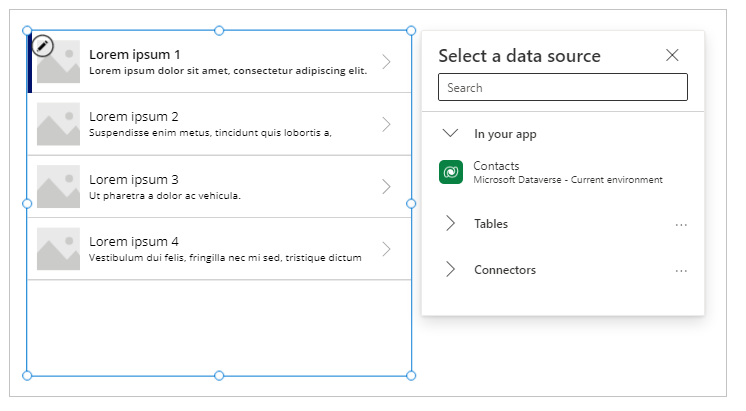Screen dimensions: 746x411
Task: Click the arrow next to Lorem ipsum 3
Action: tap(387, 187)
